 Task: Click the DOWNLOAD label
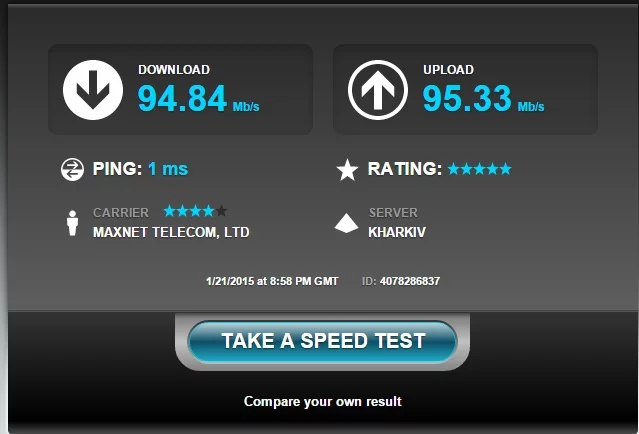tap(174, 70)
